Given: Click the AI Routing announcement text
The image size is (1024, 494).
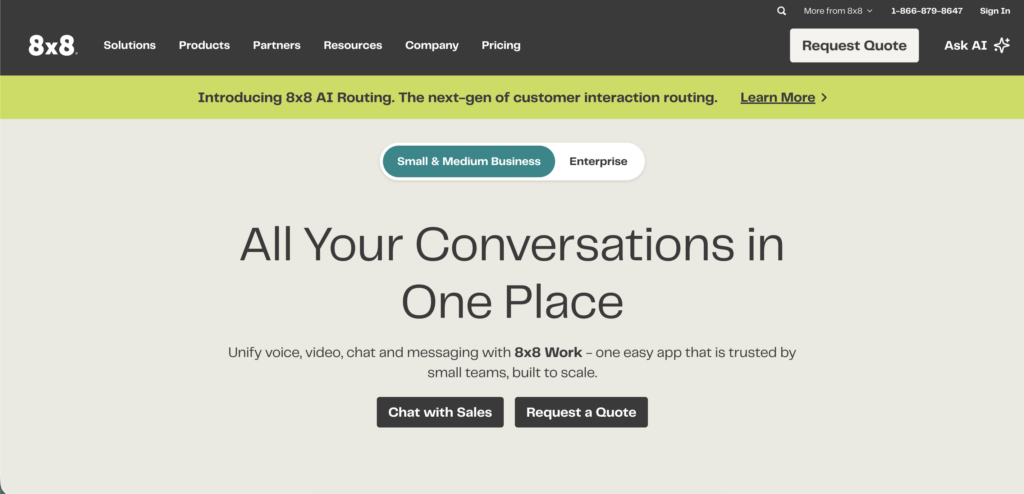Looking at the screenshot, I should (x=457, y=97).
